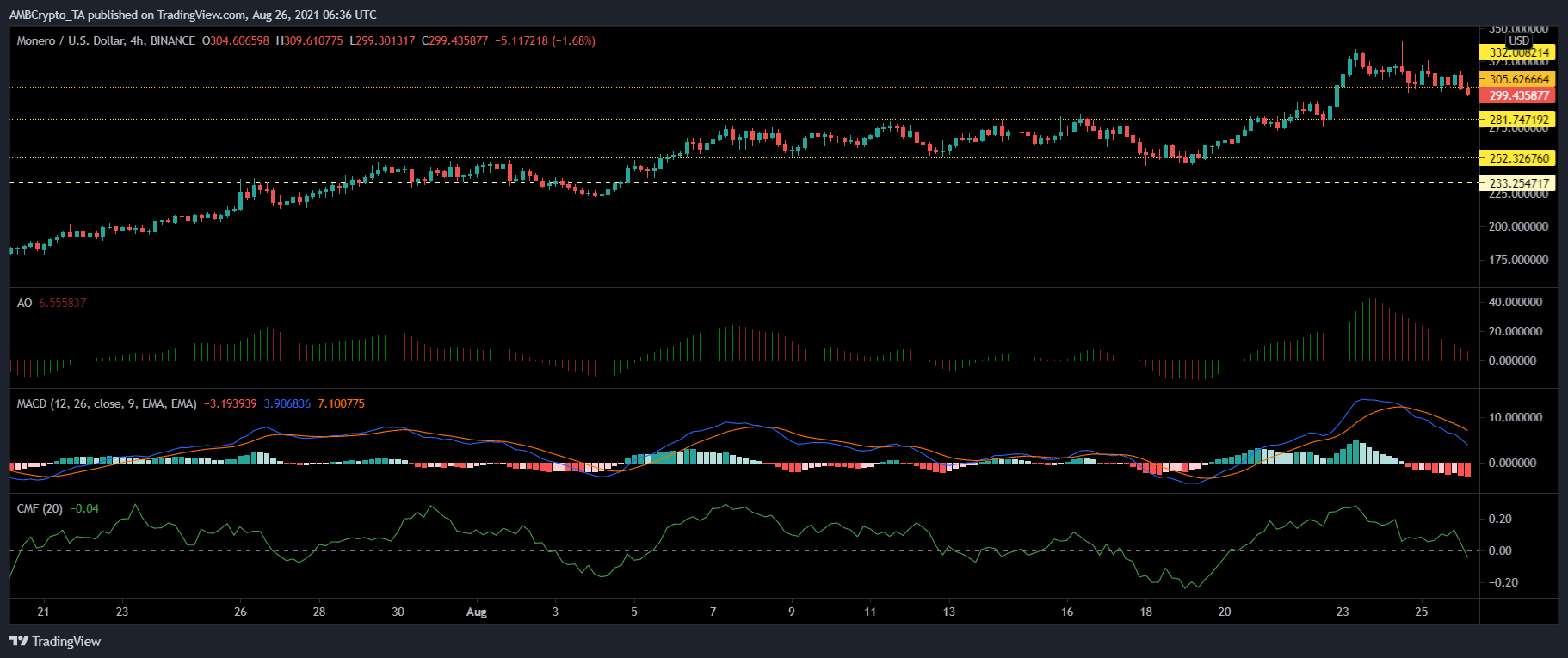Screen dimensions: 1568x658
Task: Click the CMF (20) indicator label
Action: 40,508
